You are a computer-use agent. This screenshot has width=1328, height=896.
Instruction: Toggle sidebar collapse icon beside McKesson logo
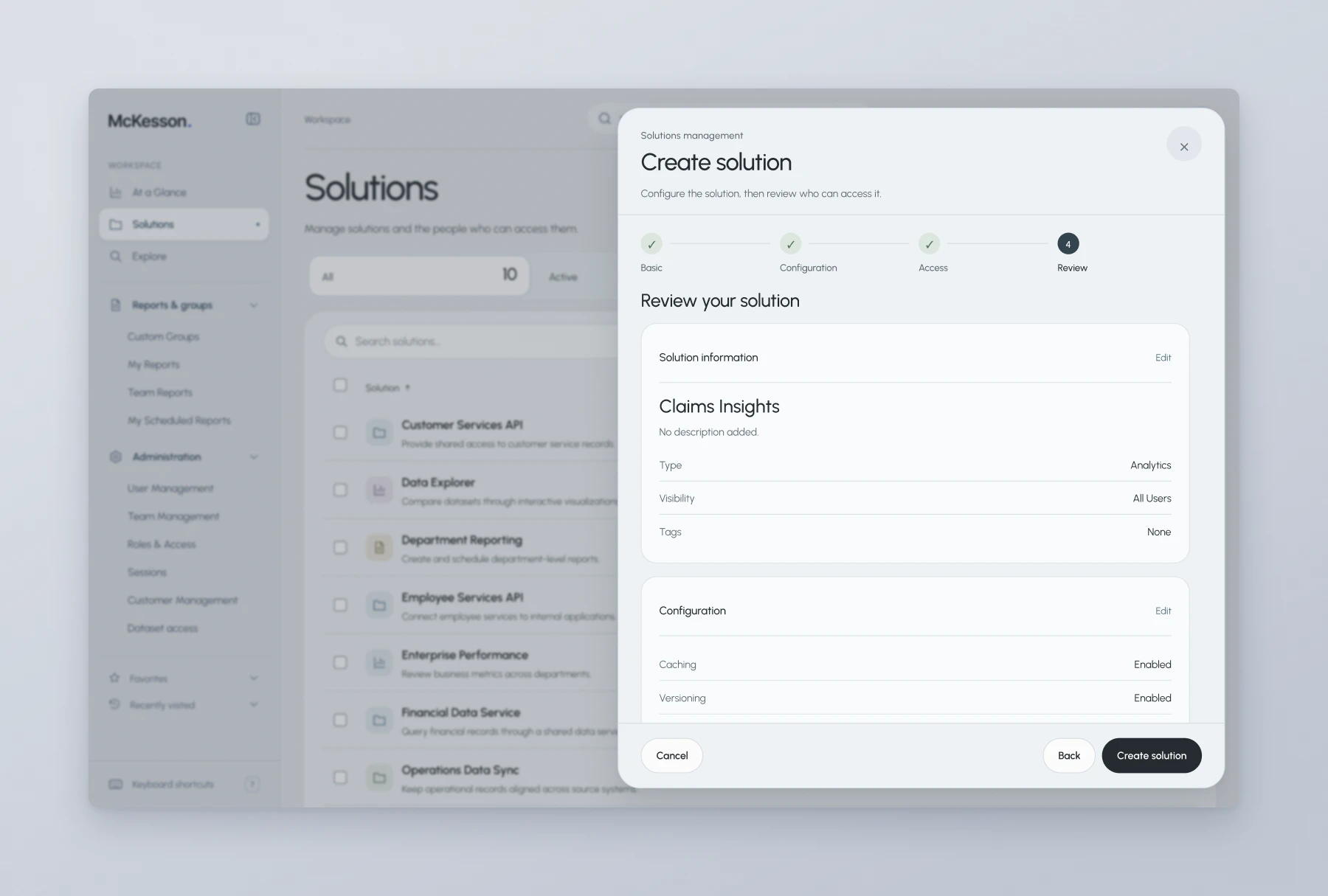coord(253,119)
